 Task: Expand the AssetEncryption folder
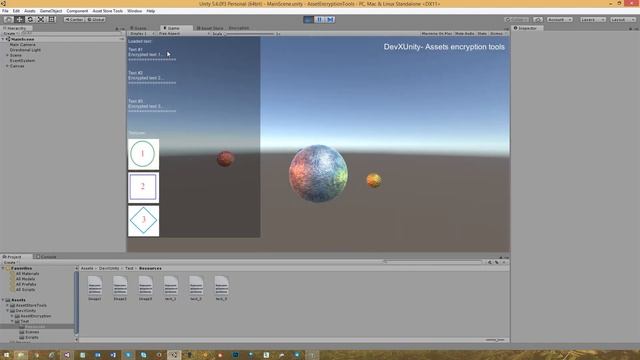pos(12,316)
